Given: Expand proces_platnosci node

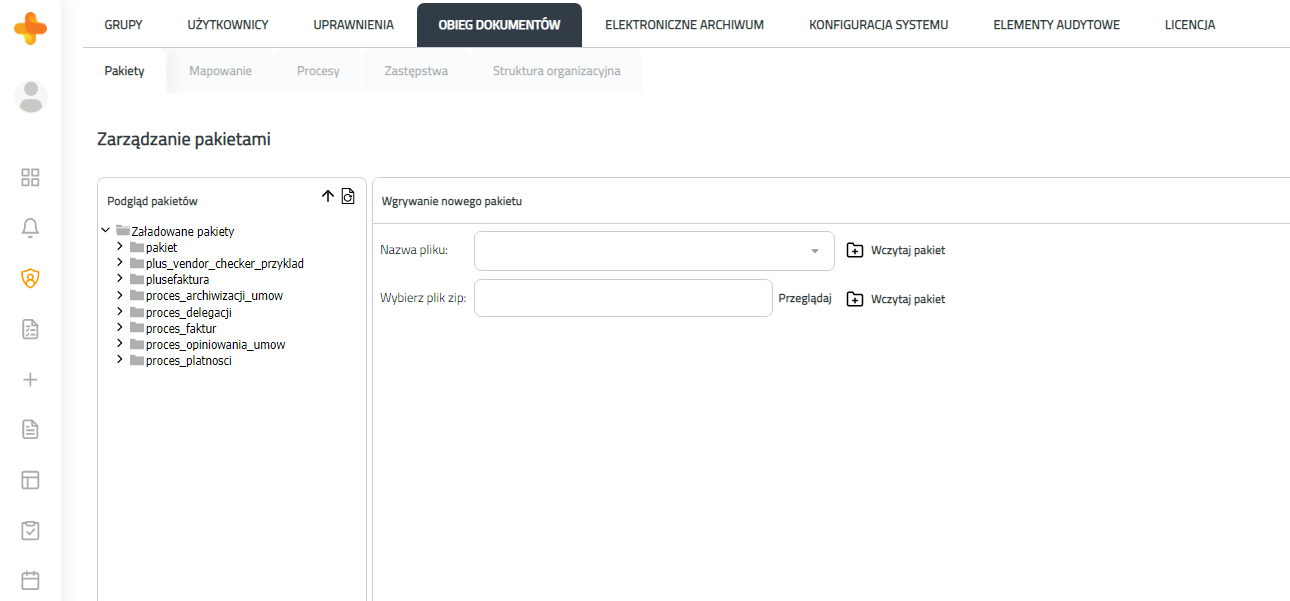Looking at the screenshot, I should point(120,360).
